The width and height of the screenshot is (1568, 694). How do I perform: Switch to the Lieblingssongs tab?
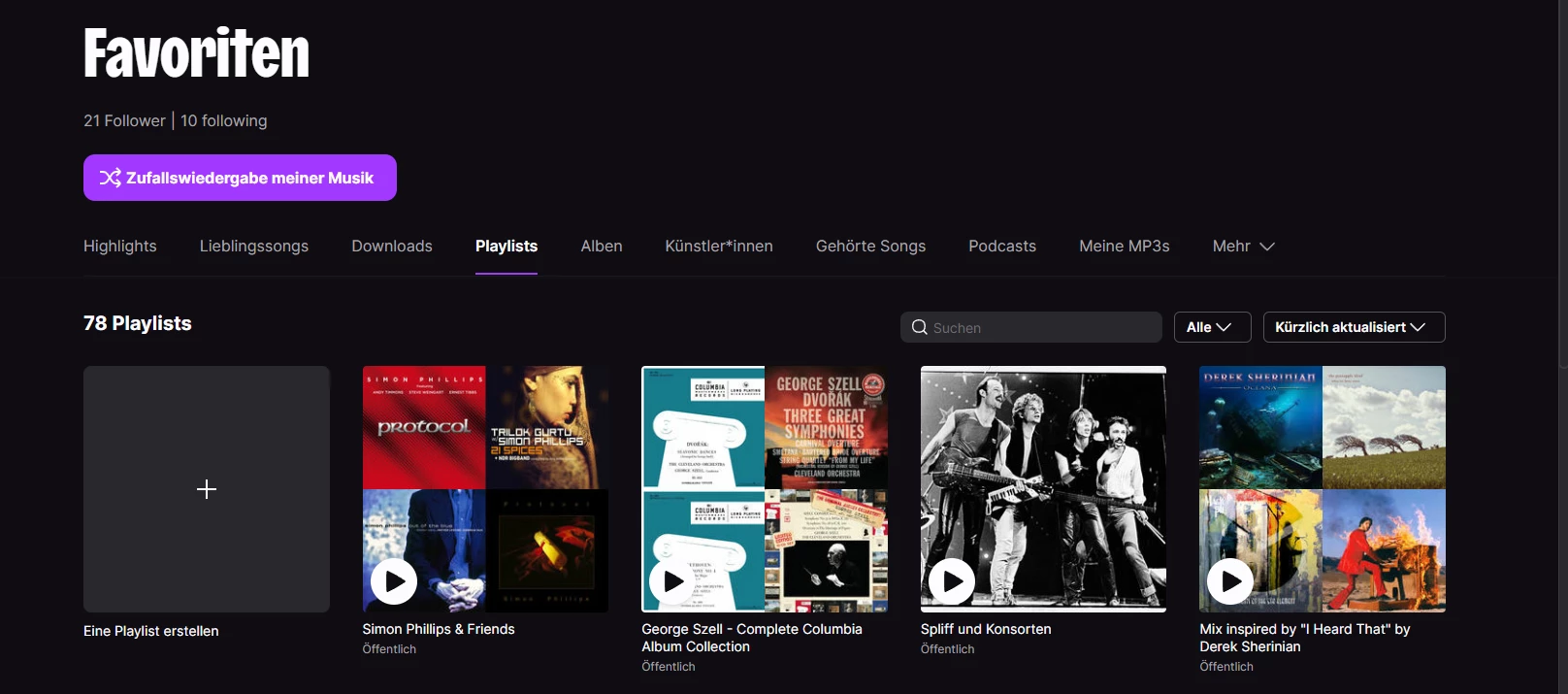pos(254,247)
